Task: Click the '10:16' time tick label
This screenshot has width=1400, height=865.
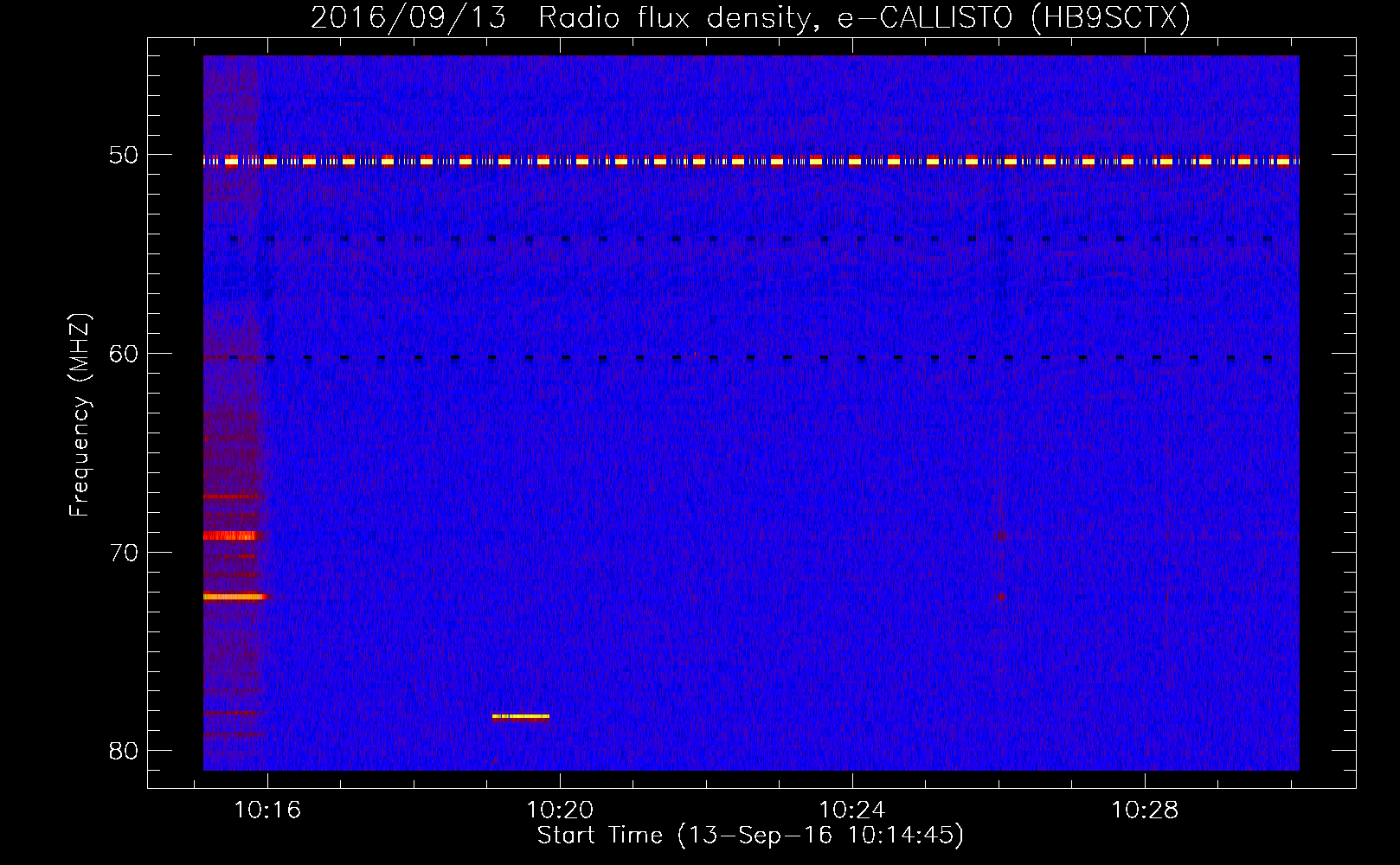Action: pos(267,811)
